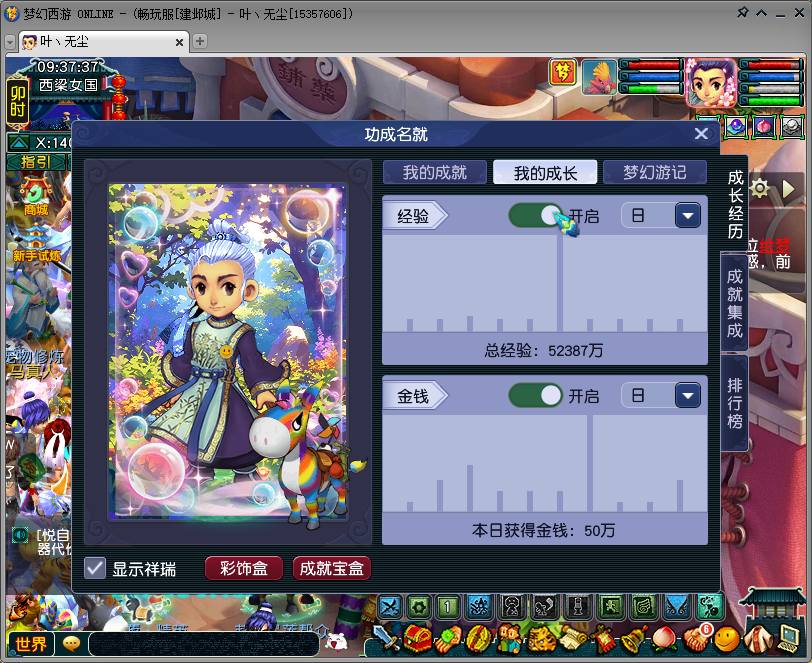Open the 成就集成 side tab

tap(734, 302)
